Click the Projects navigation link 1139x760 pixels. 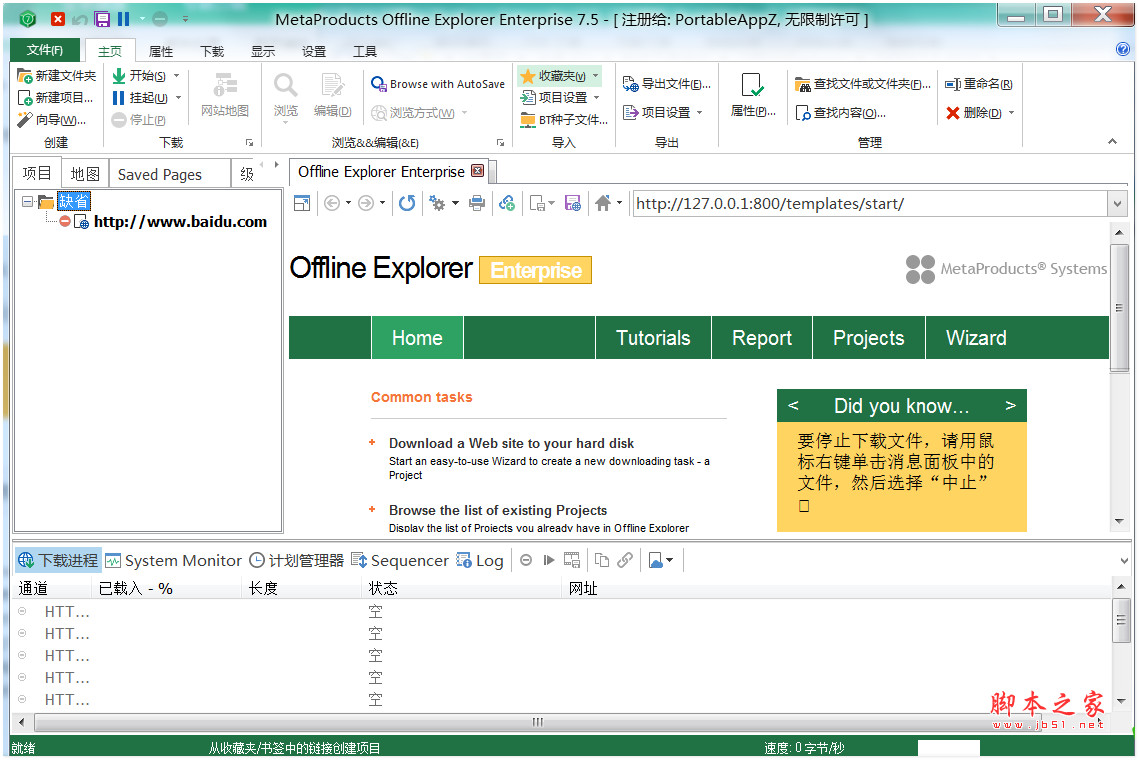click(x=868, y=338)
